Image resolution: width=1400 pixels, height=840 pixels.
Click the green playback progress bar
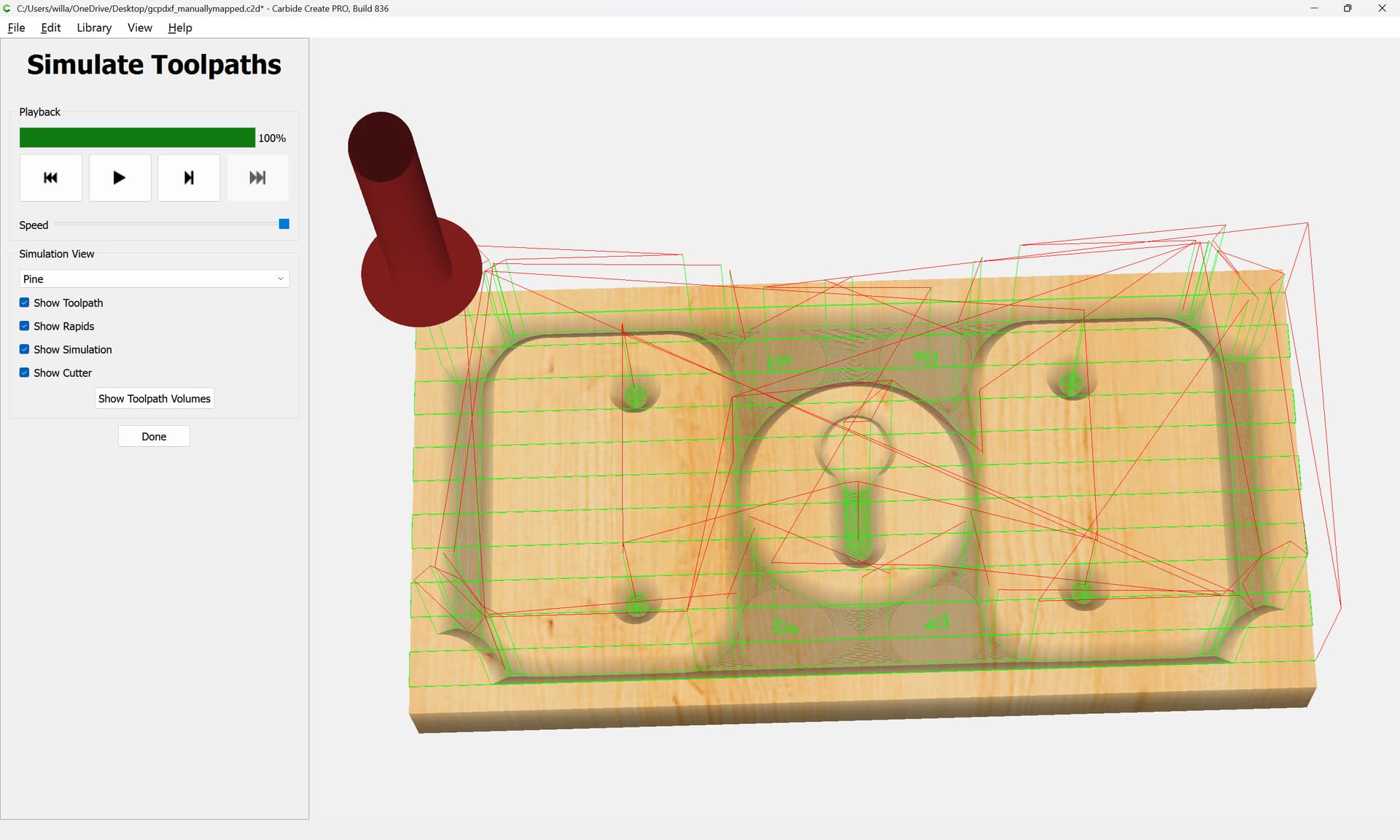pyautogui.click(x=137, y=138)
